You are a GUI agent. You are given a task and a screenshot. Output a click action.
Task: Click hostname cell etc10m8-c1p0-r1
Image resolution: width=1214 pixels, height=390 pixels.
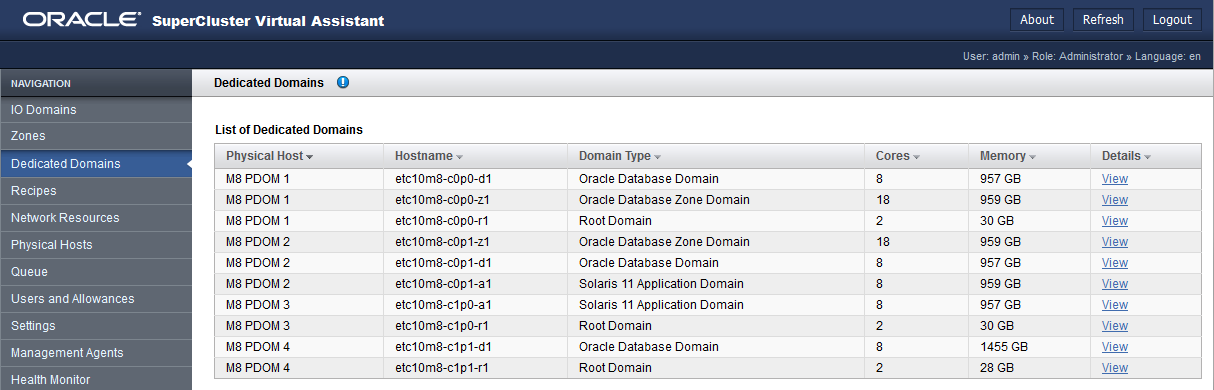coord(475,326)
